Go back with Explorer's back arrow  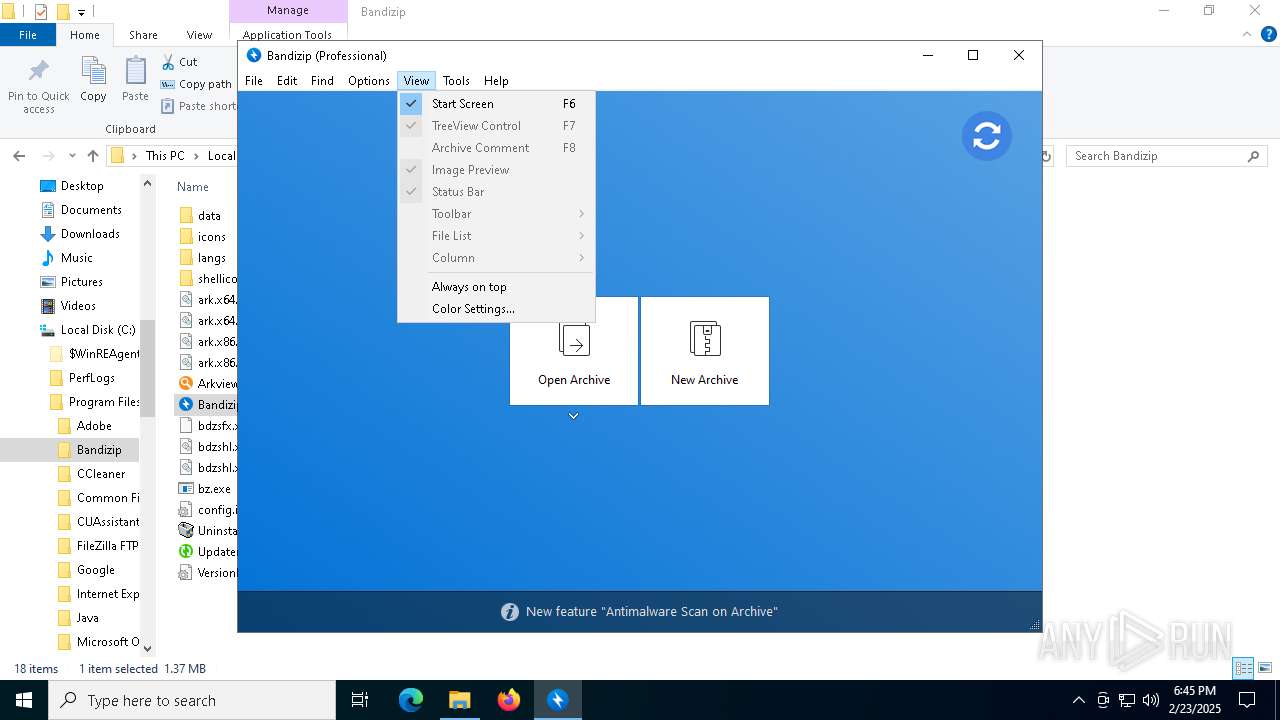pyautogui.click(x=19, y=156)
